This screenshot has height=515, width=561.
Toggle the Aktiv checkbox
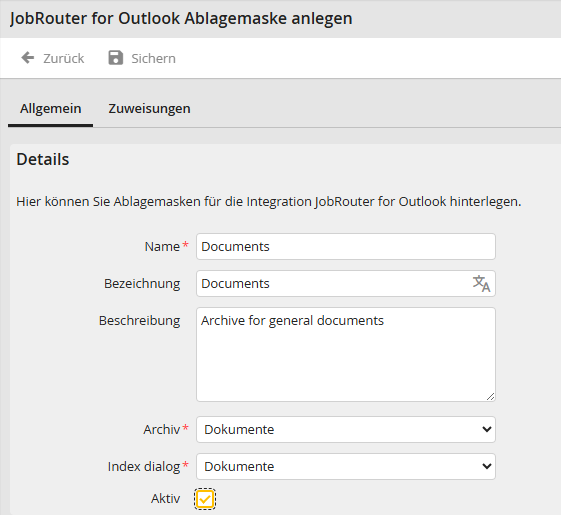[205, 499]
